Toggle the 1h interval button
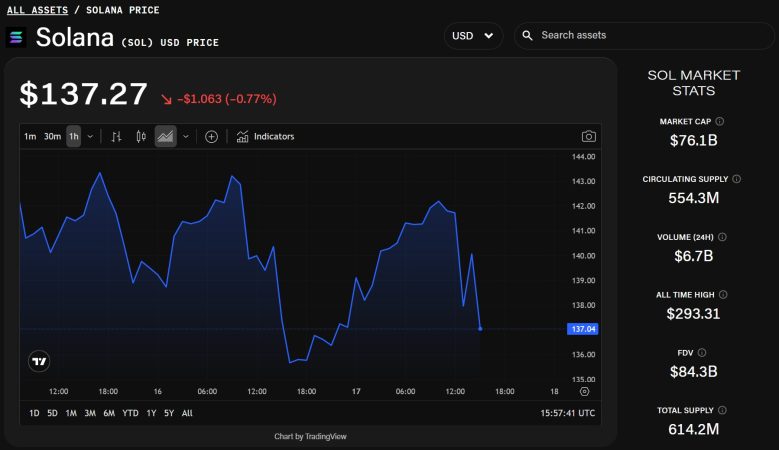The height and width of the screenshot is (450, 779). pos(74,136)
